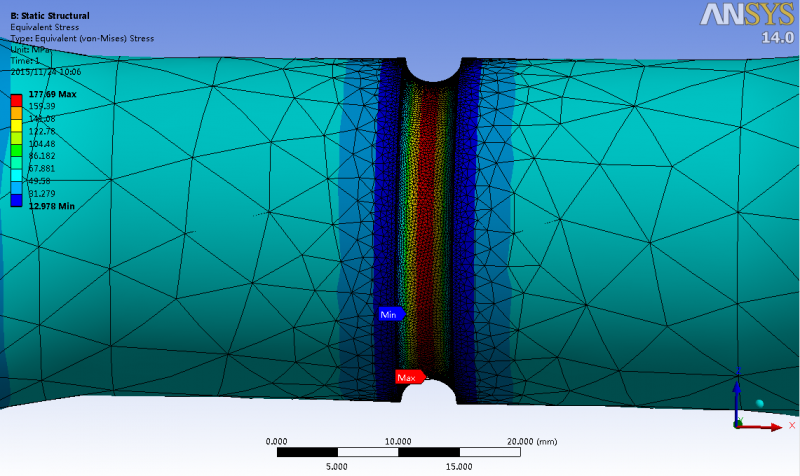
Task: Click the ruler label '5.000'
Action: coord(337,466)
